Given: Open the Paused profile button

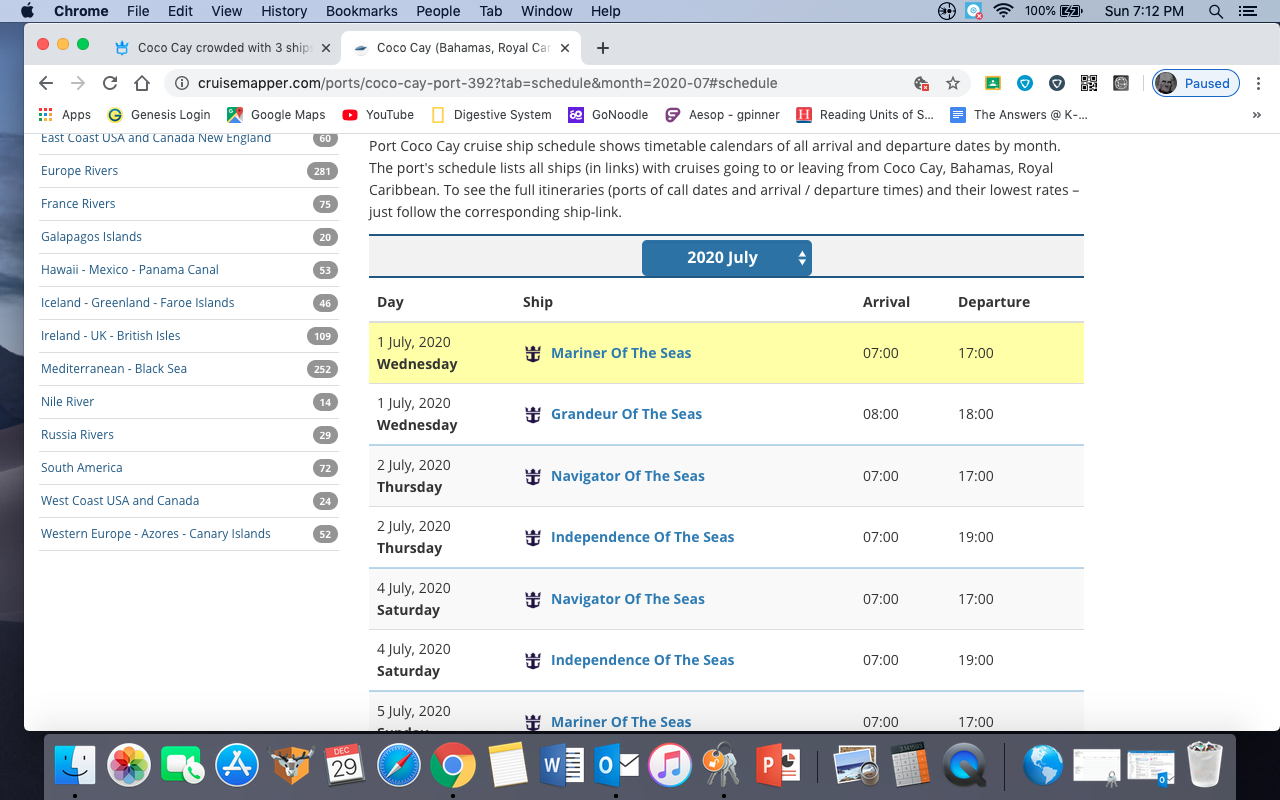Looking at the screenshot, I should click(1196, 83).
